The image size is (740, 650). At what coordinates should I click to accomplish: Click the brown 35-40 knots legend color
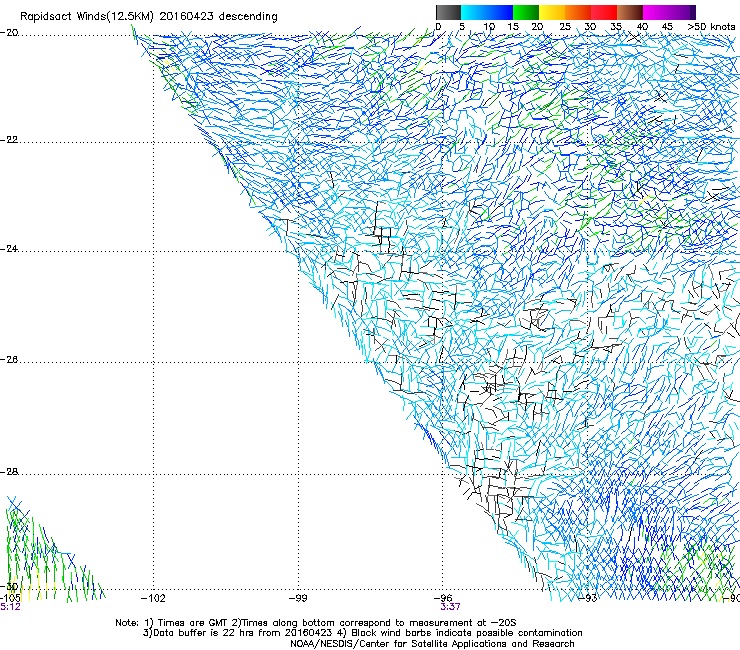coord(630,12)
